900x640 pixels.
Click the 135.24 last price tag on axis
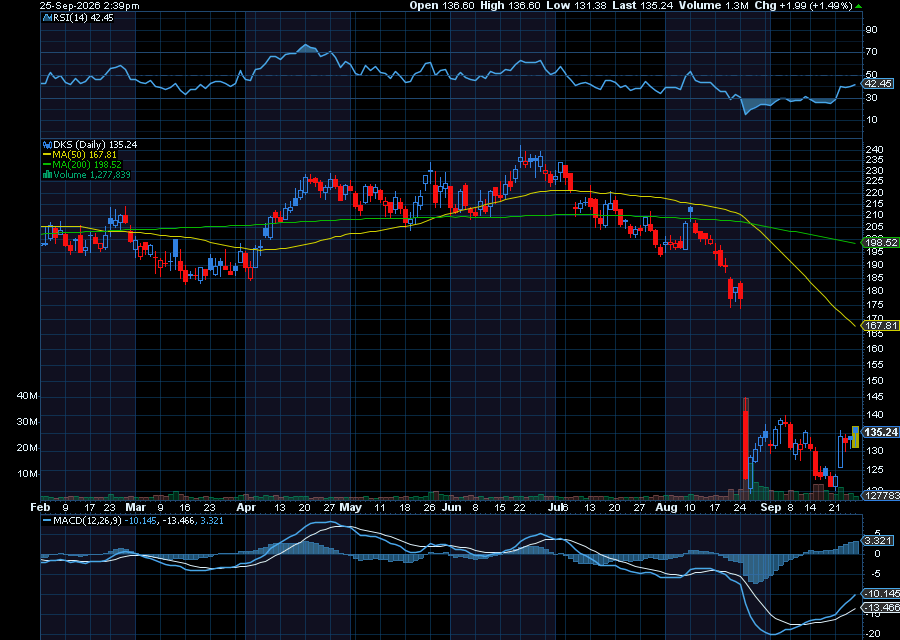[881, 432]
